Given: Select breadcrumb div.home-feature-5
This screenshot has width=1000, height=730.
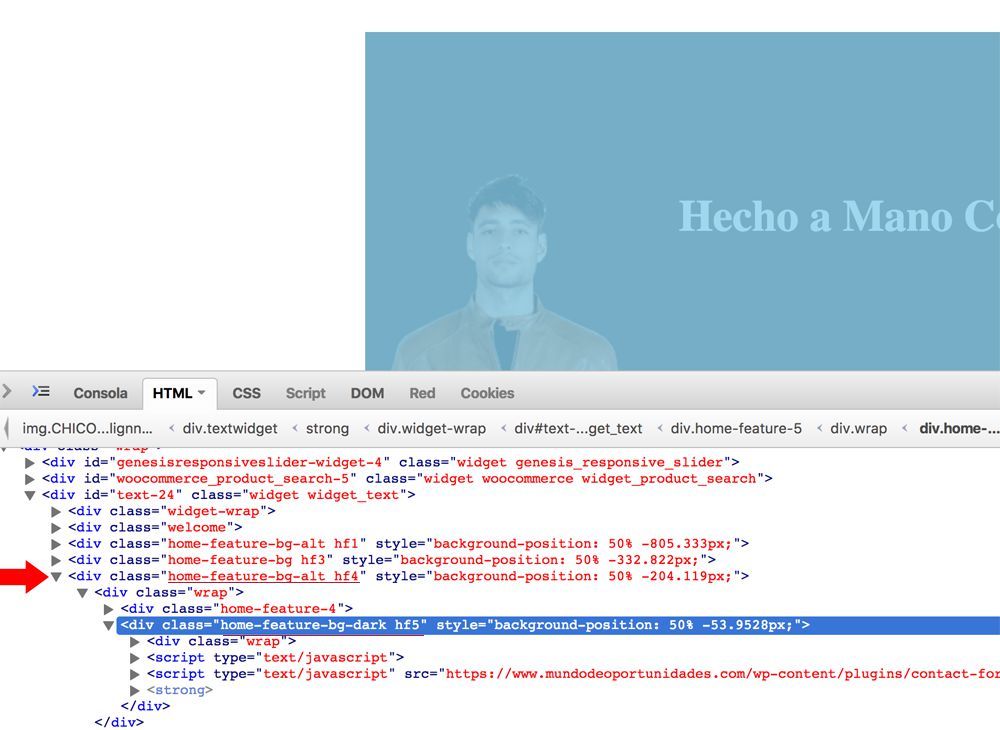Looking at the screenshot, I should point(736,428).
